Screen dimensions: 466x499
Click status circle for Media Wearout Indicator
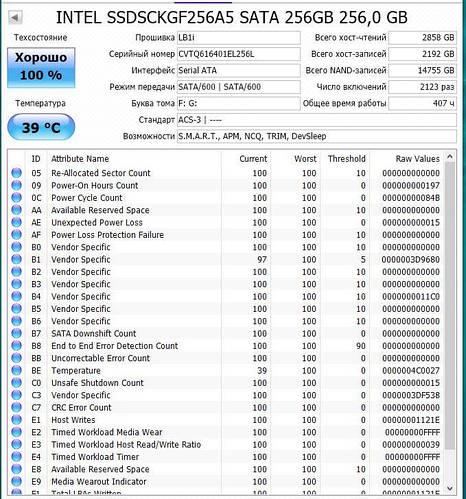coord(16,481)
